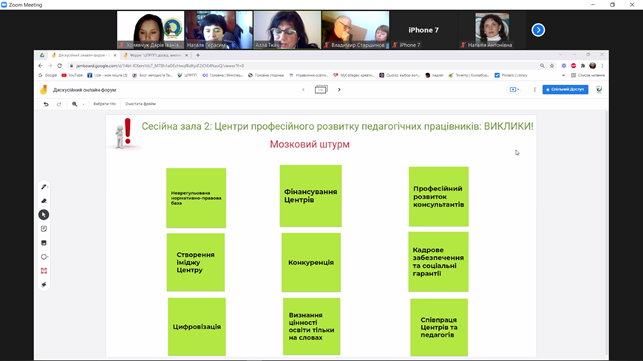Click browser forward arrow
The height and width of the screenshot is (361, 643).
pos(50,66)
